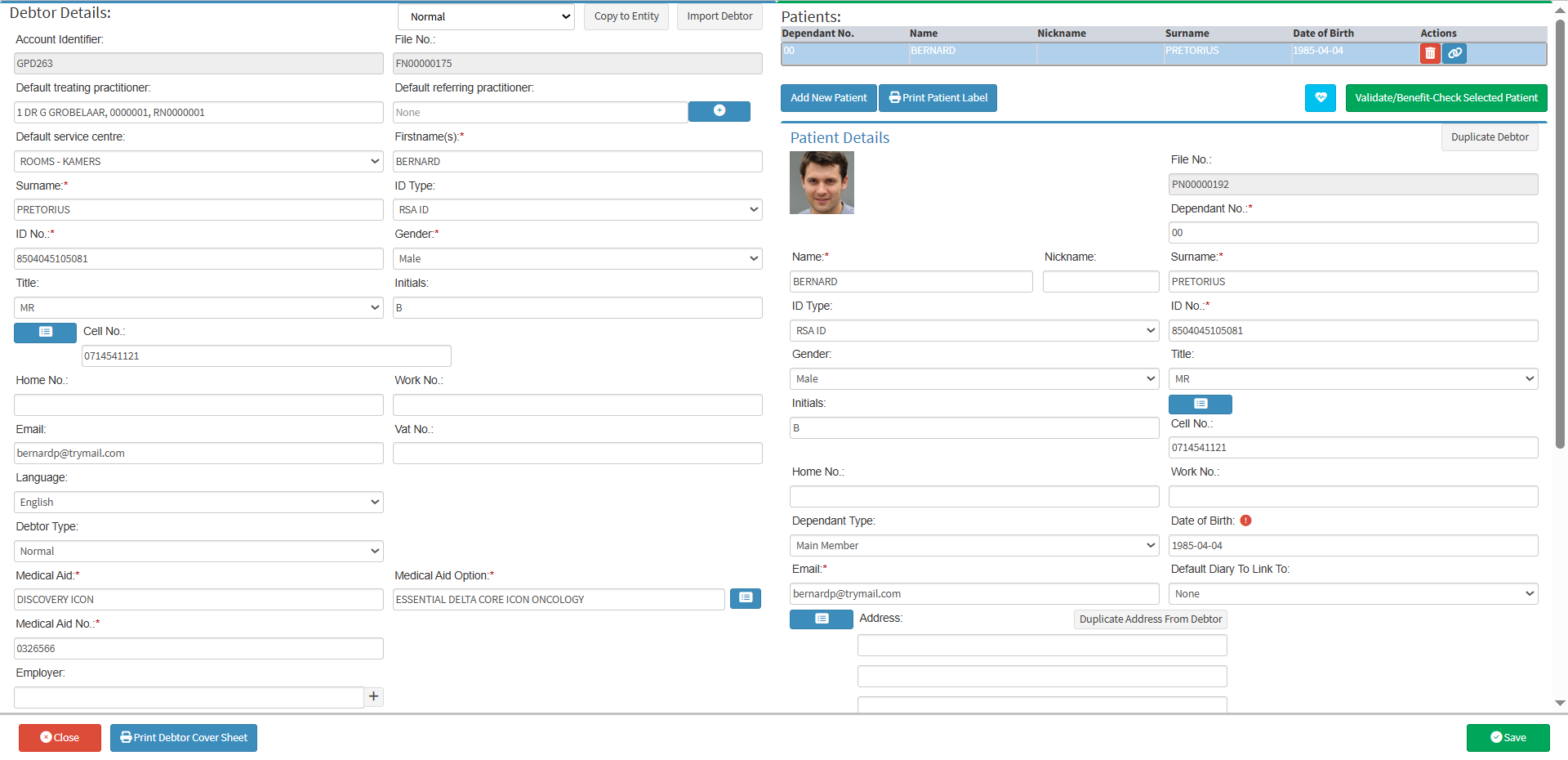
Task: Open the Dependant Type dropdown
Action: [x=973, y=545]
